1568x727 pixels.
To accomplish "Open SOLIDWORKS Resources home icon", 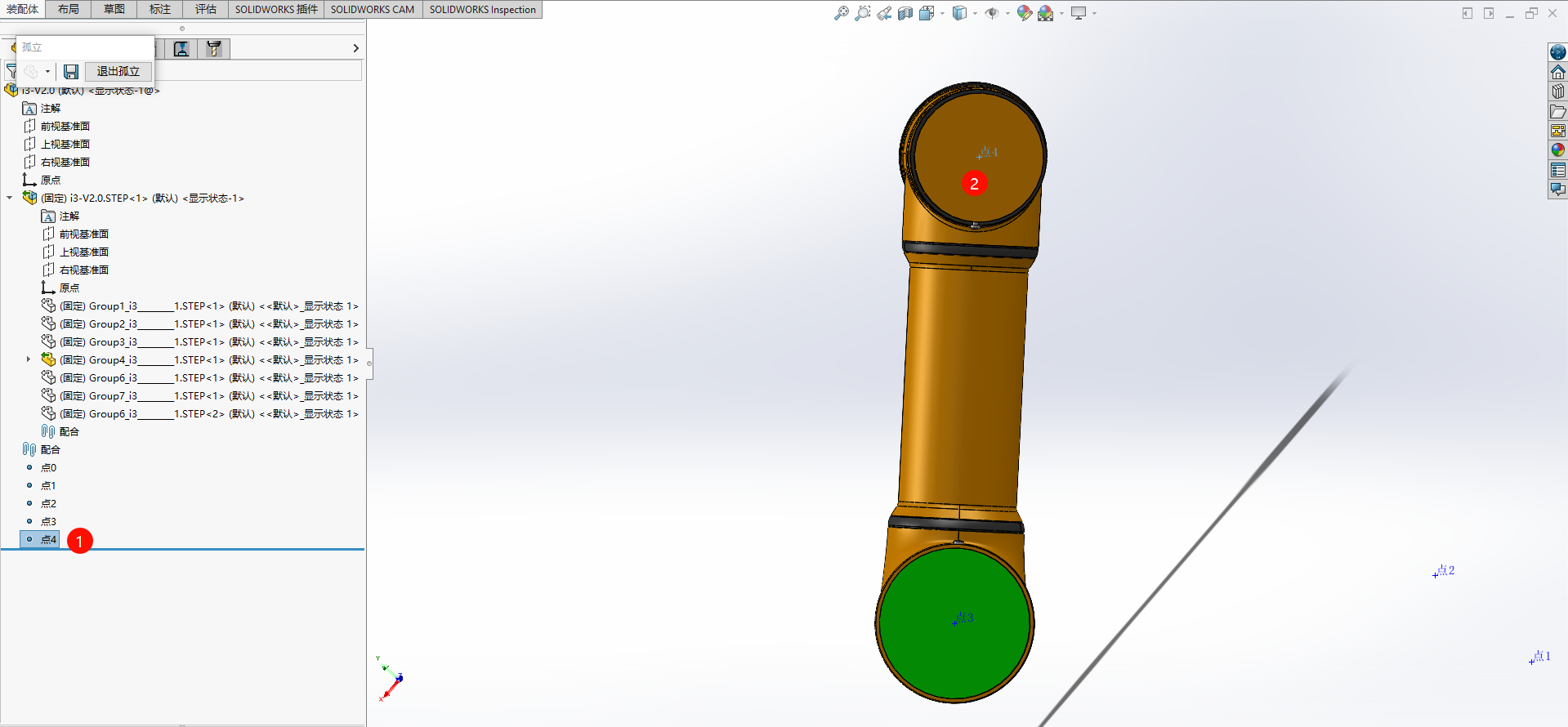I will (x=1558, y=72).
